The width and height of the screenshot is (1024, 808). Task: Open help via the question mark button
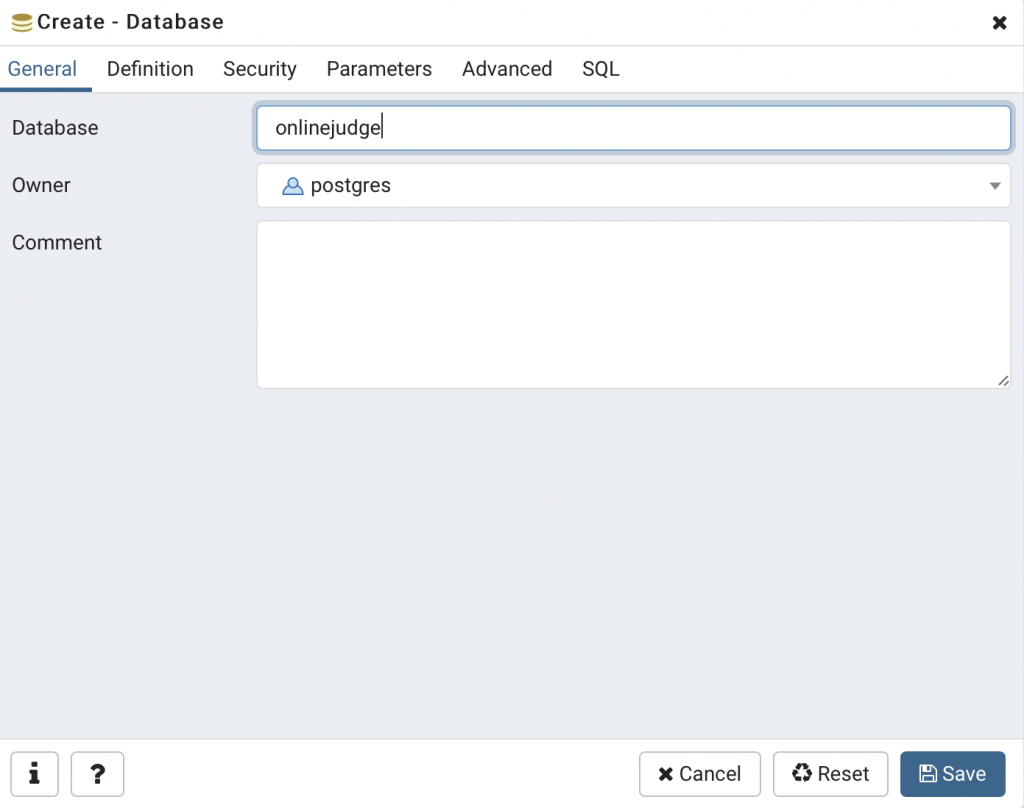[97, 774]
